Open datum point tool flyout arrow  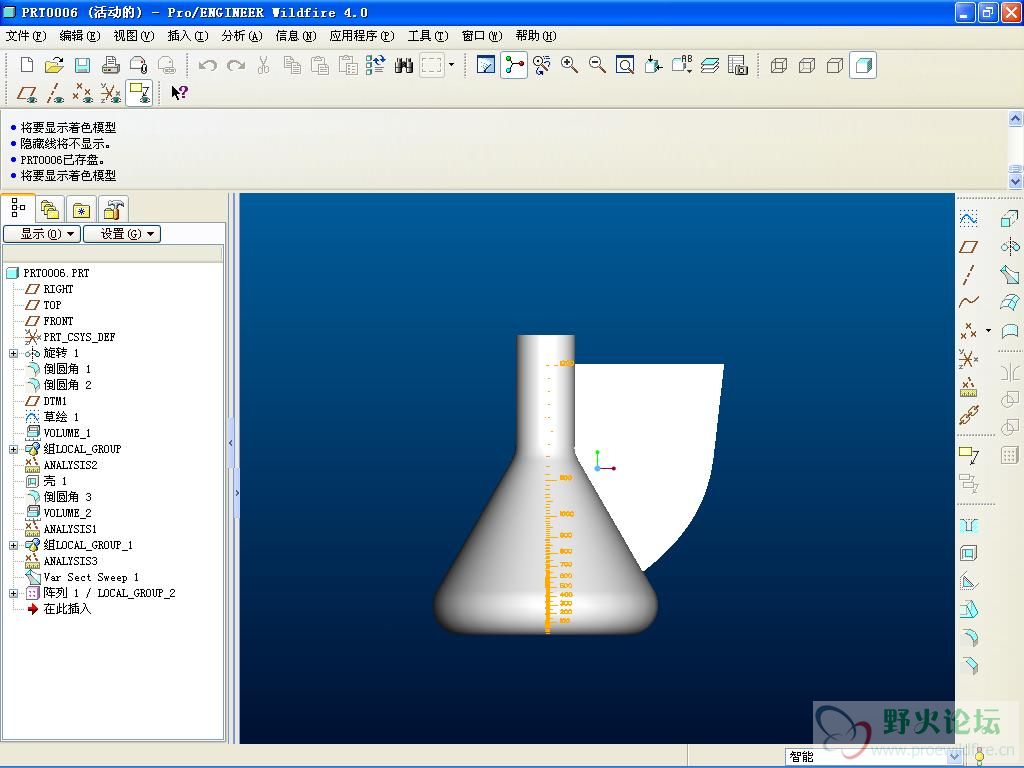[988, 330]
